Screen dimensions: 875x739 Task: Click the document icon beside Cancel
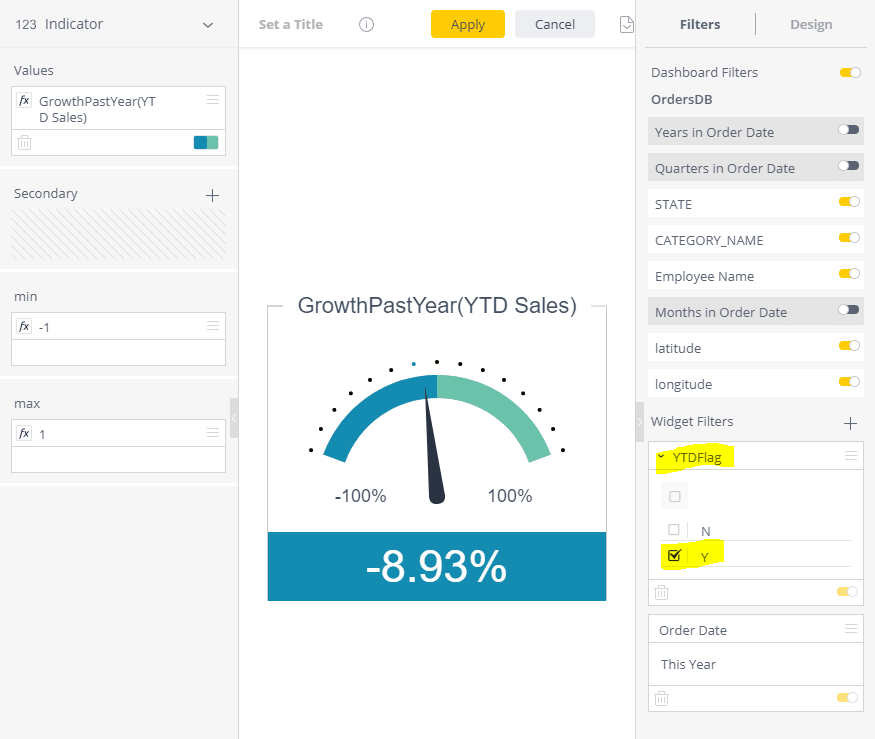[x=627, y=25]
